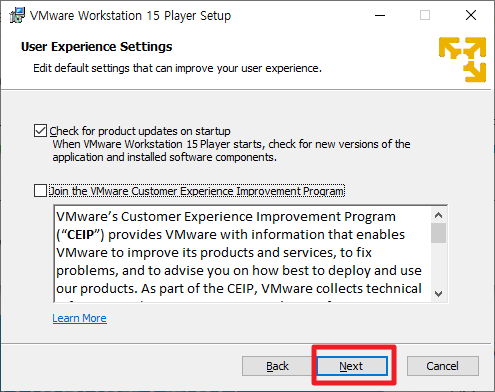495x392 pixels.
Task: Minimize the VMware Setup window
Action: (x=380, y=15)
